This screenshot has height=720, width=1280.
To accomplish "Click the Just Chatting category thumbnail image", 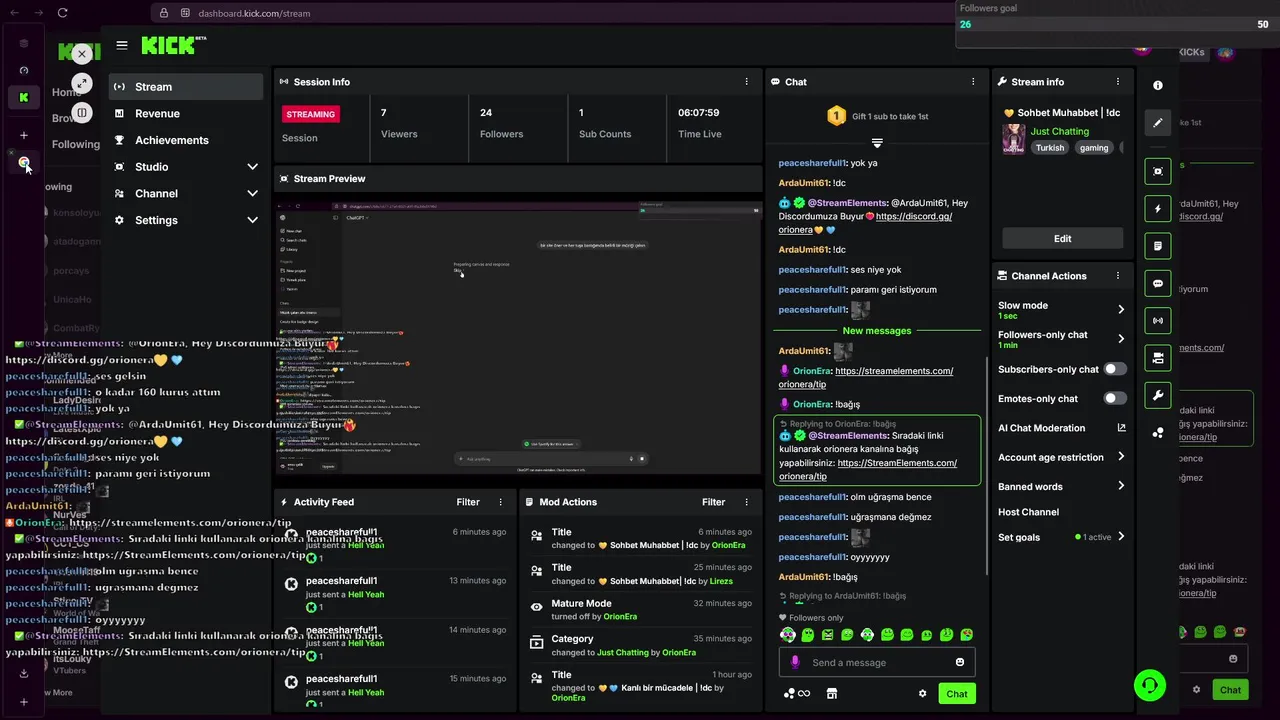I will [1014, 139].
